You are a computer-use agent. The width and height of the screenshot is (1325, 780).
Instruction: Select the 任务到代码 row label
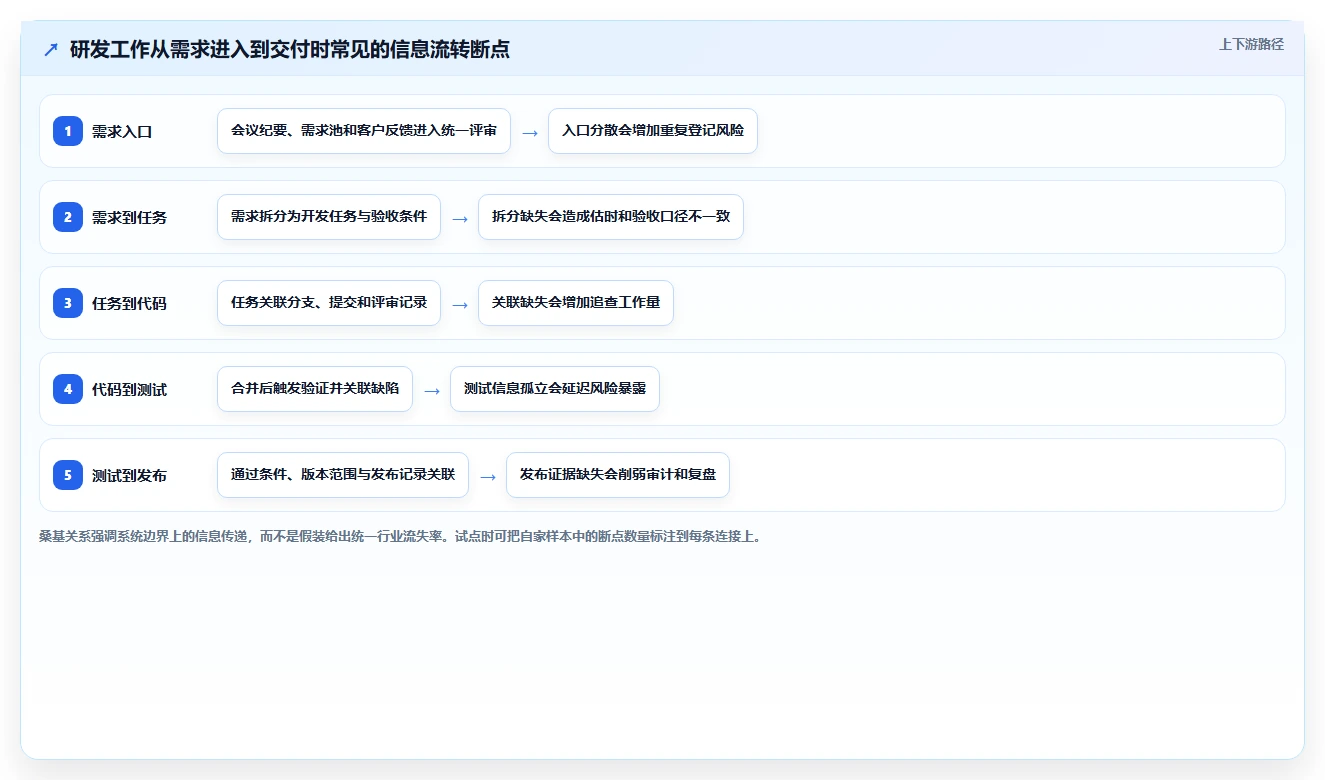(x=129, y=303)
